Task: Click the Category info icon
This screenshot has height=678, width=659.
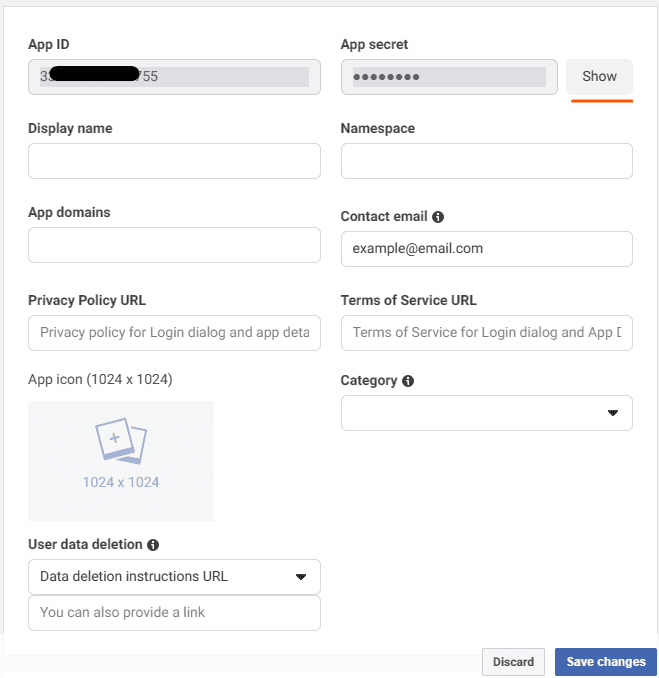Action: pos(408,381)
